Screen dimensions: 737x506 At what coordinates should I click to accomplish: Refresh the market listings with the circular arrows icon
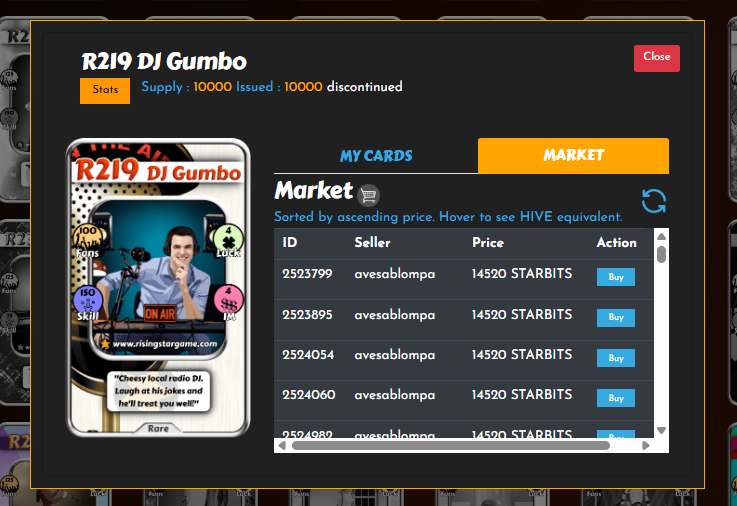[x=654, y=201]
